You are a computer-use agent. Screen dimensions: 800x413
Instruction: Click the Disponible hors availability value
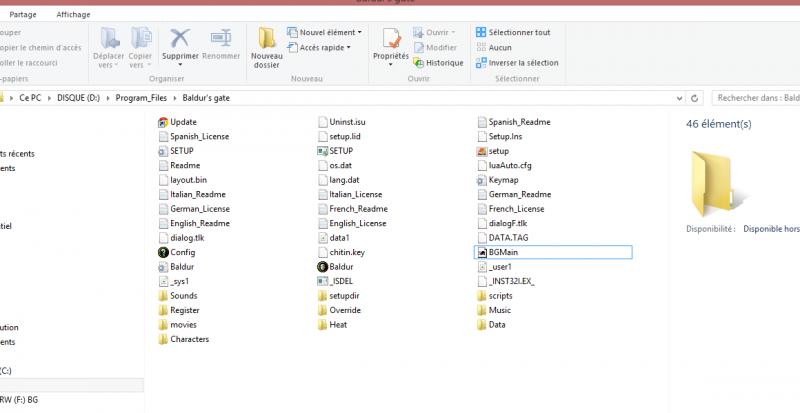click(771, 229)
